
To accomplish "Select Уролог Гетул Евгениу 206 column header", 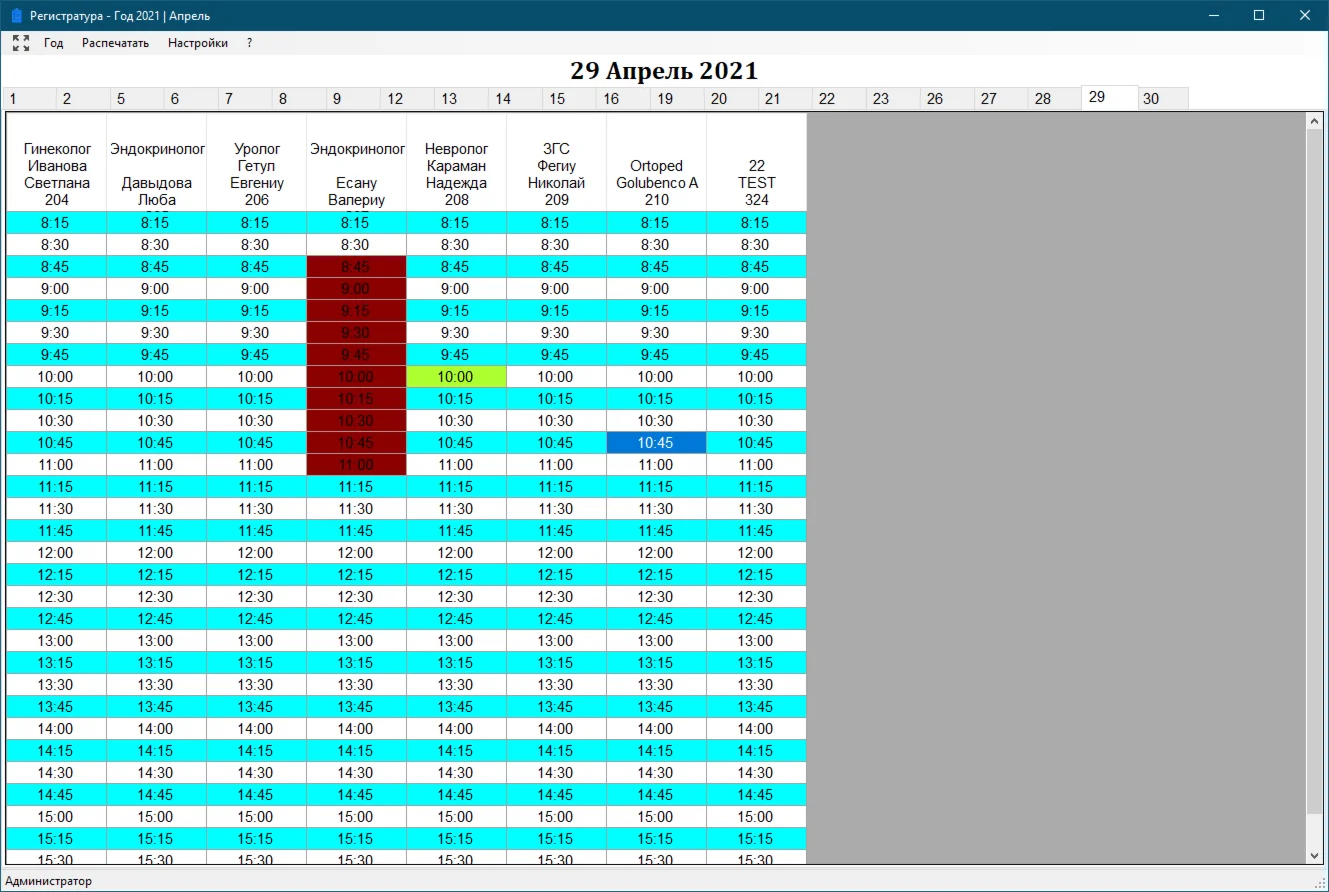I will click(257, 162).
